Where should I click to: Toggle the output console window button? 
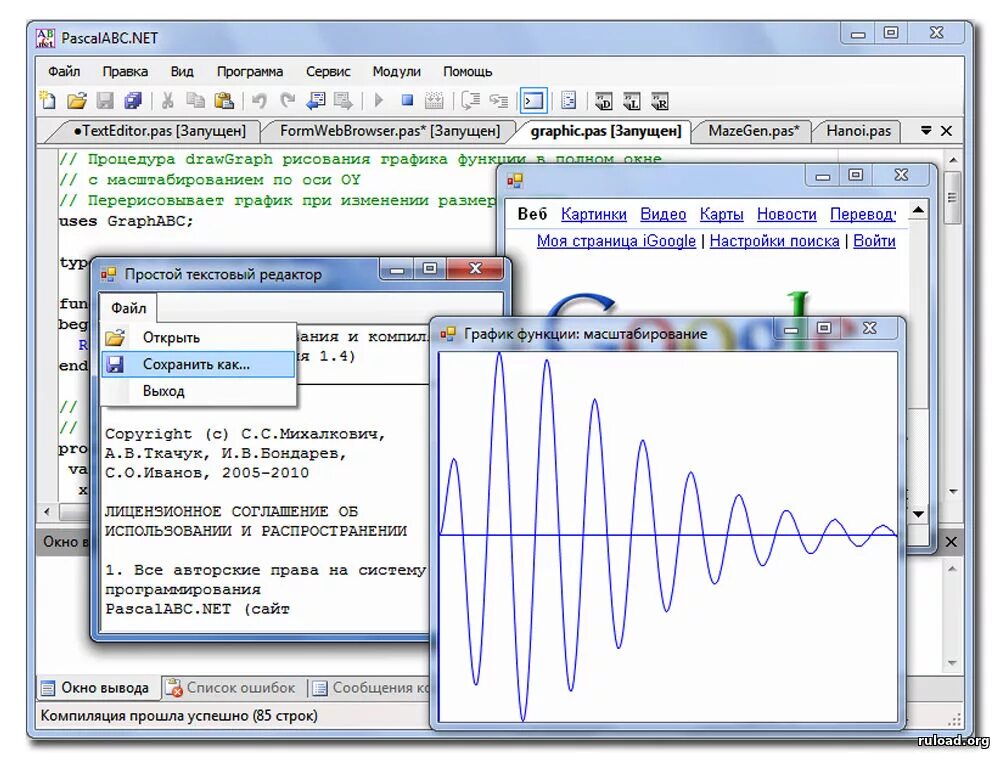(533, 101)
